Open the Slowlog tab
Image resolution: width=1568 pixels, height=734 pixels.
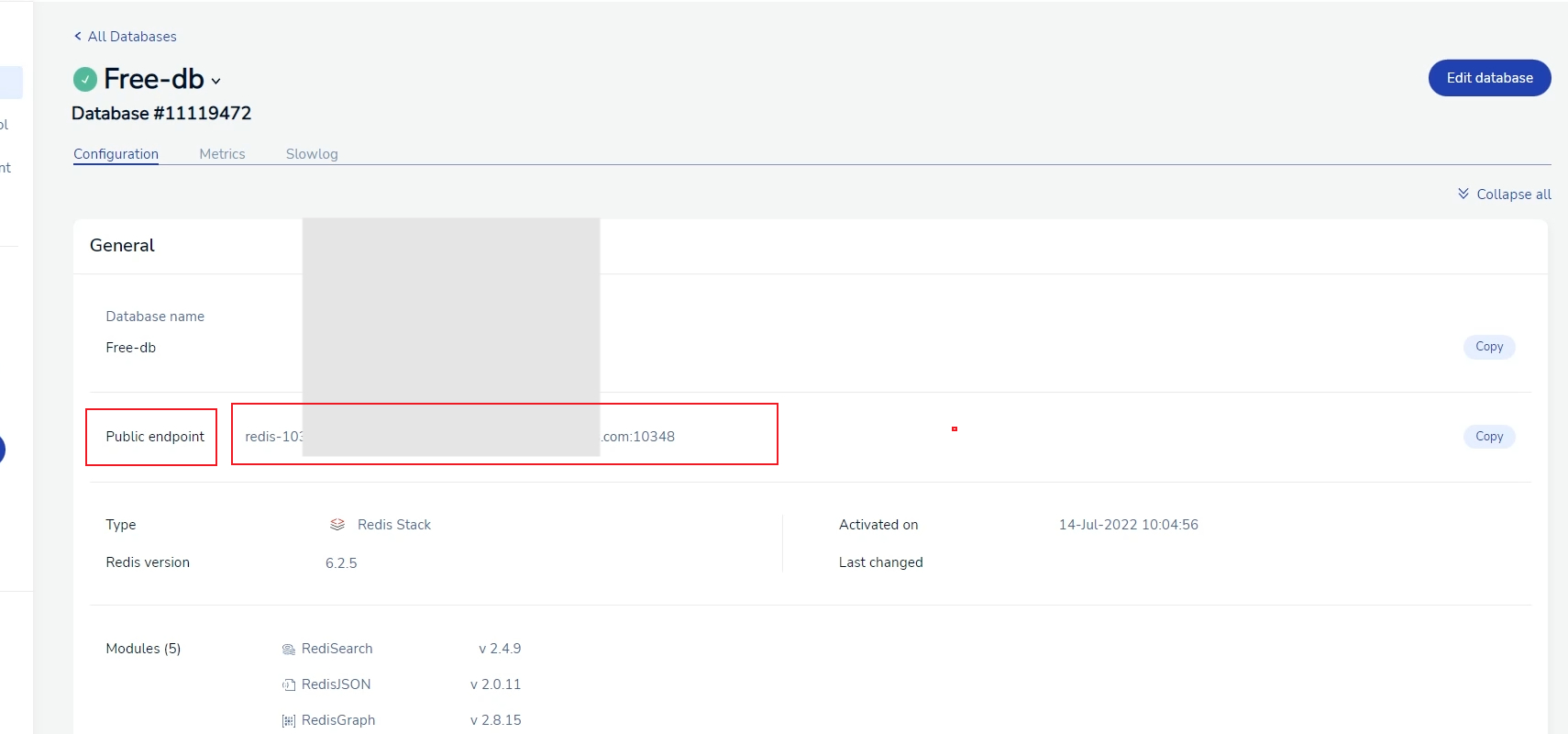pyautogui.click(x=312, y=154)
